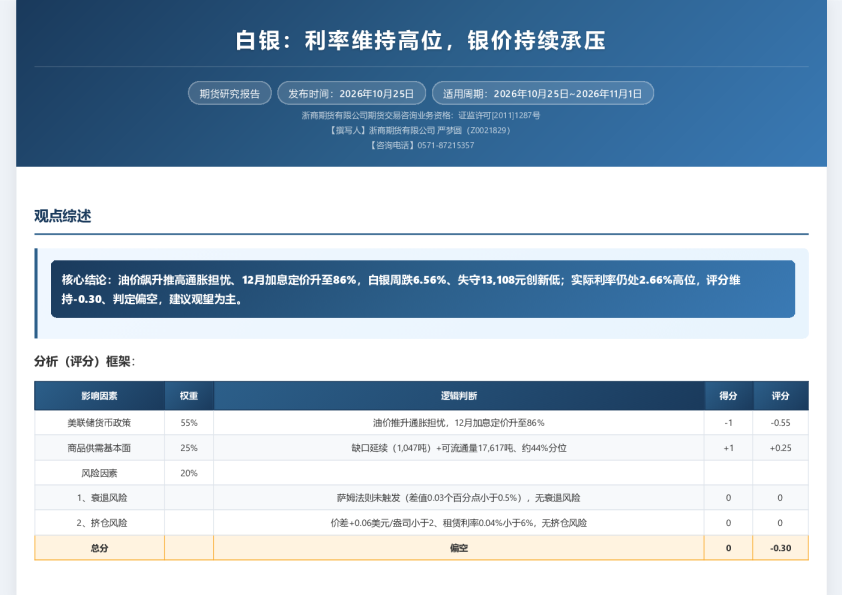Click the 核心结论 summary box
Image resolution: width=842 pixels, height=595 pixels.
coord(423,289)
